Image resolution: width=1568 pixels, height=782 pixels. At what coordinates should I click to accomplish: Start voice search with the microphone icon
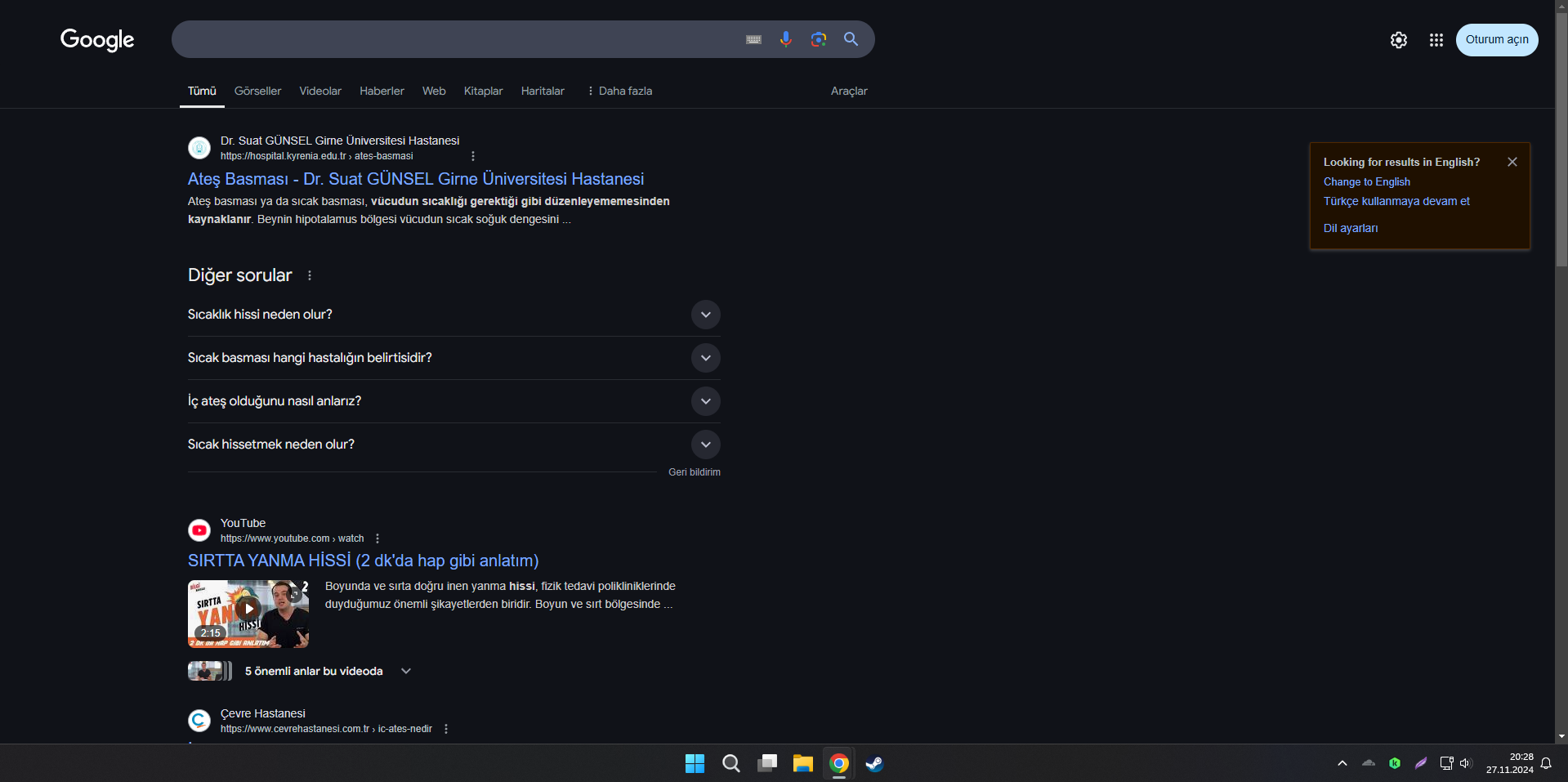pyautogui.click(x=785, y=39)
